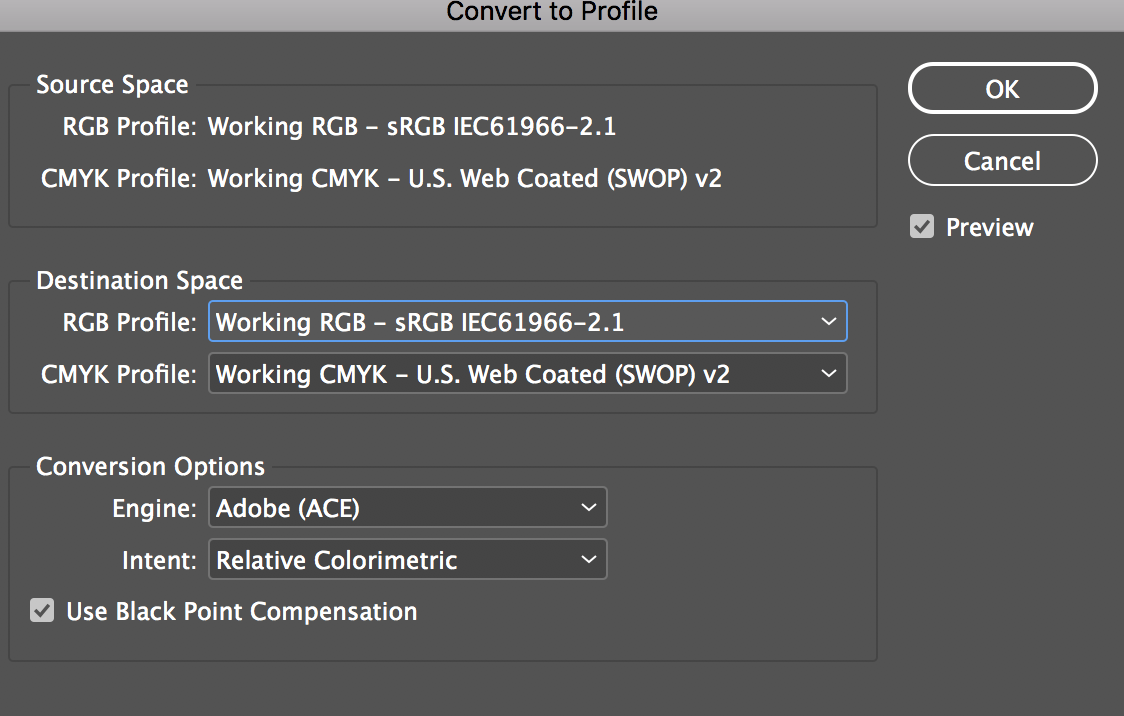Click the chevron arrow on Intent selector

[x=588, y=560]
